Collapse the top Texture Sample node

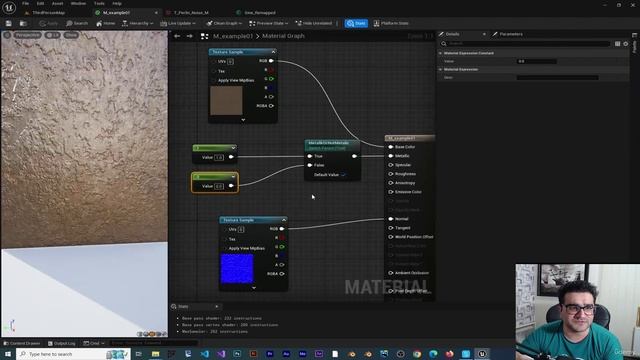click(273, 52)
